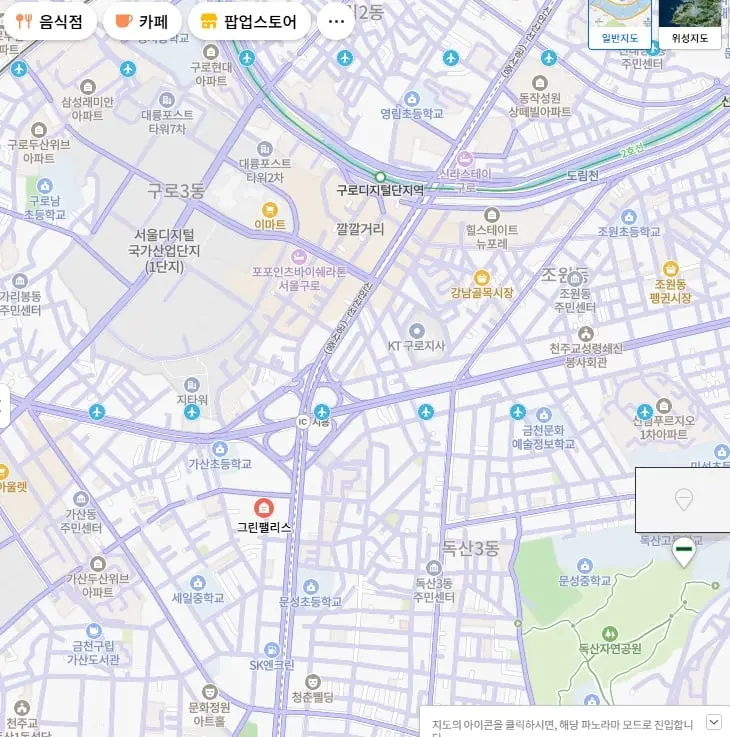The width and height of the screenshot is (730, 737).
Task: Open the 팝업스토어 category filter
Action: [x=249, y=22]
